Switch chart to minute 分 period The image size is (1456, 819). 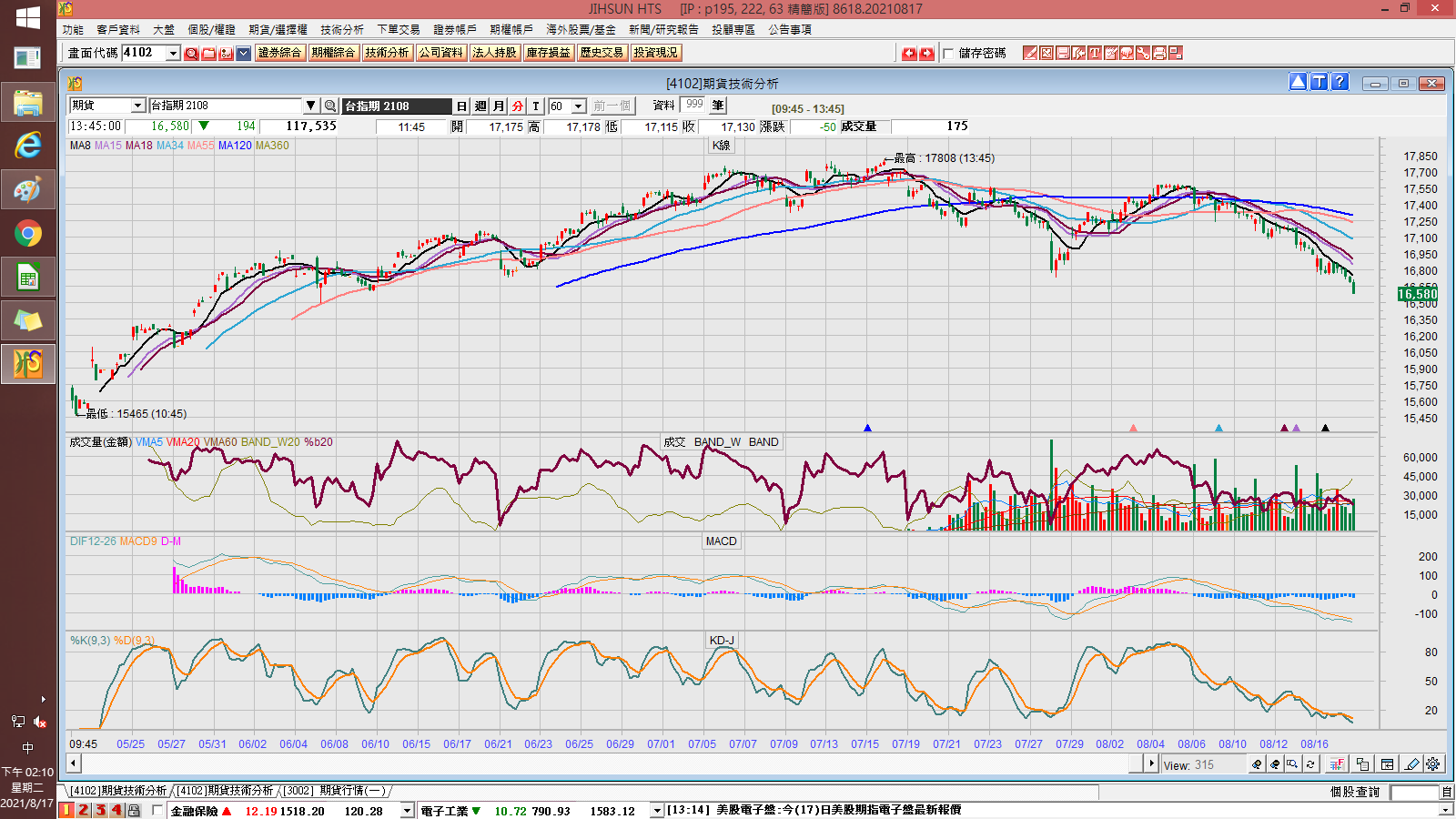click(518, 106)
